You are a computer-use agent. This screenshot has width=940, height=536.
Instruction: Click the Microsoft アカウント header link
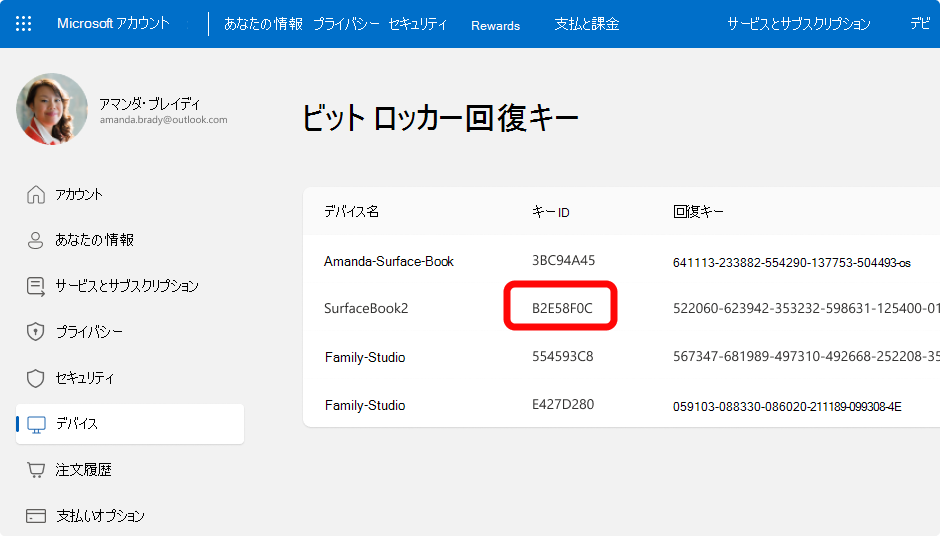pyautogui.click(x=113, y=23)
